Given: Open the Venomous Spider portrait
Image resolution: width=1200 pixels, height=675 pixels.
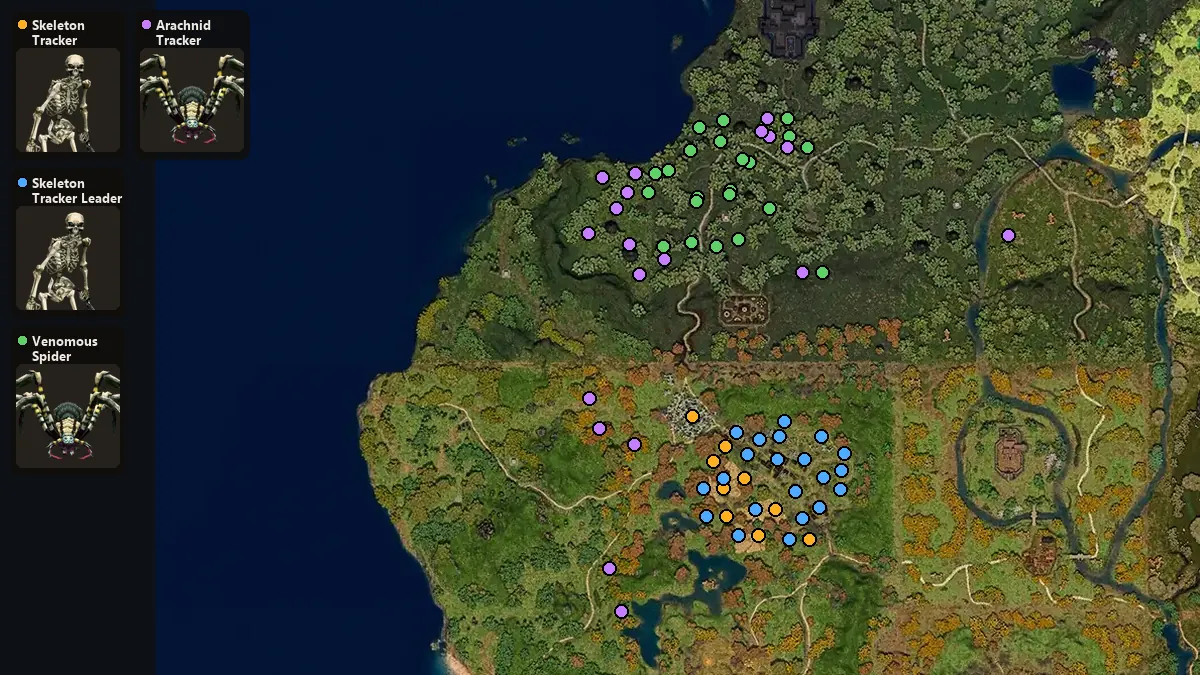Looking at the screenshot, I should [68, 416].
